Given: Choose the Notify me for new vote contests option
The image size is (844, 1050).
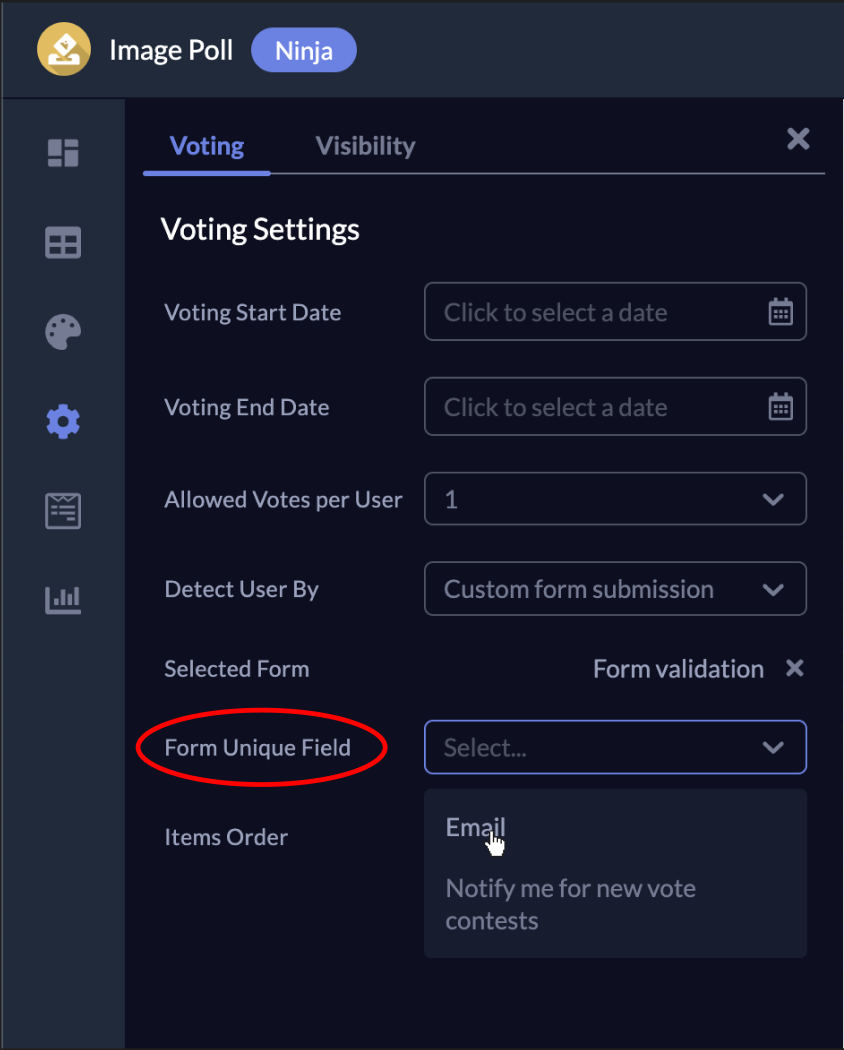Looking at the screenshot, I should pos(570,903).
